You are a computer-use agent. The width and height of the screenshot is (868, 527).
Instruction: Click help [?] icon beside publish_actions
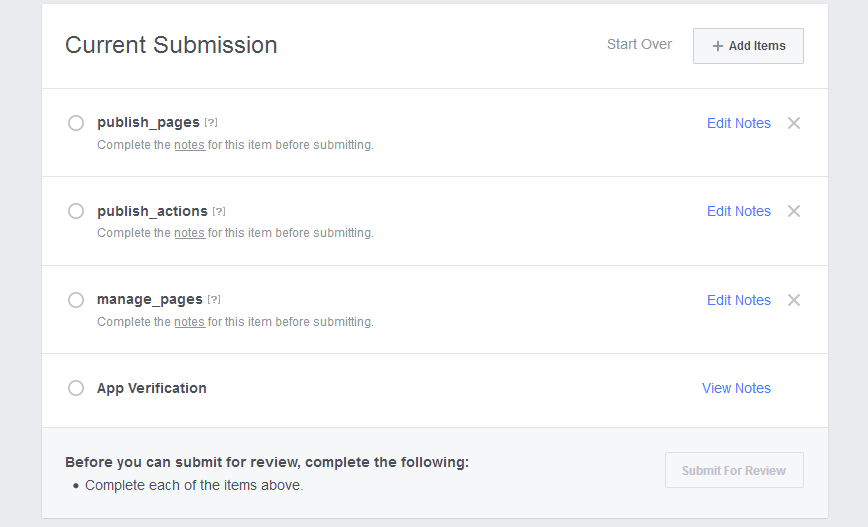coord(219,211)
